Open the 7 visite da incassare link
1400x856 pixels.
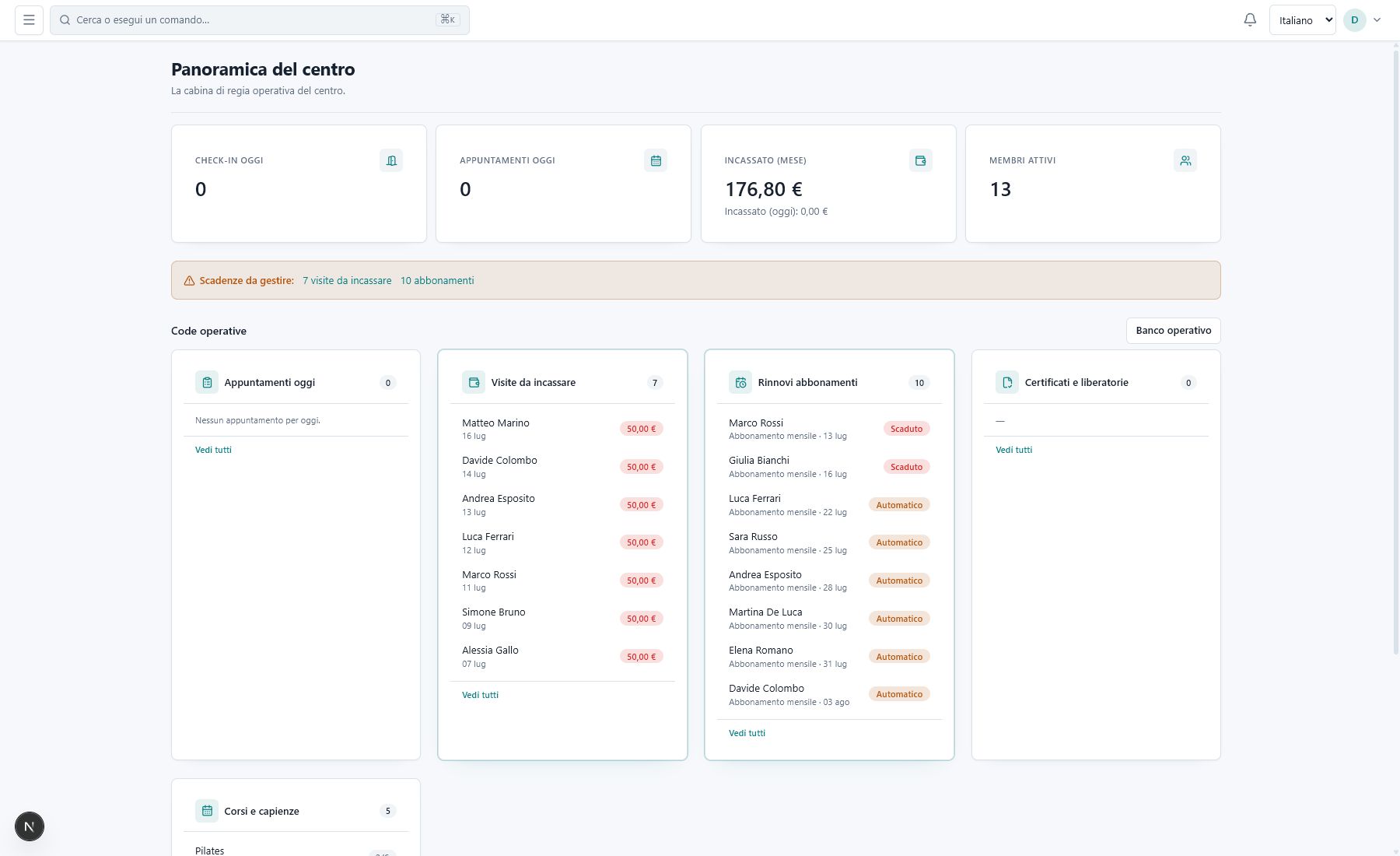[347, 281]
